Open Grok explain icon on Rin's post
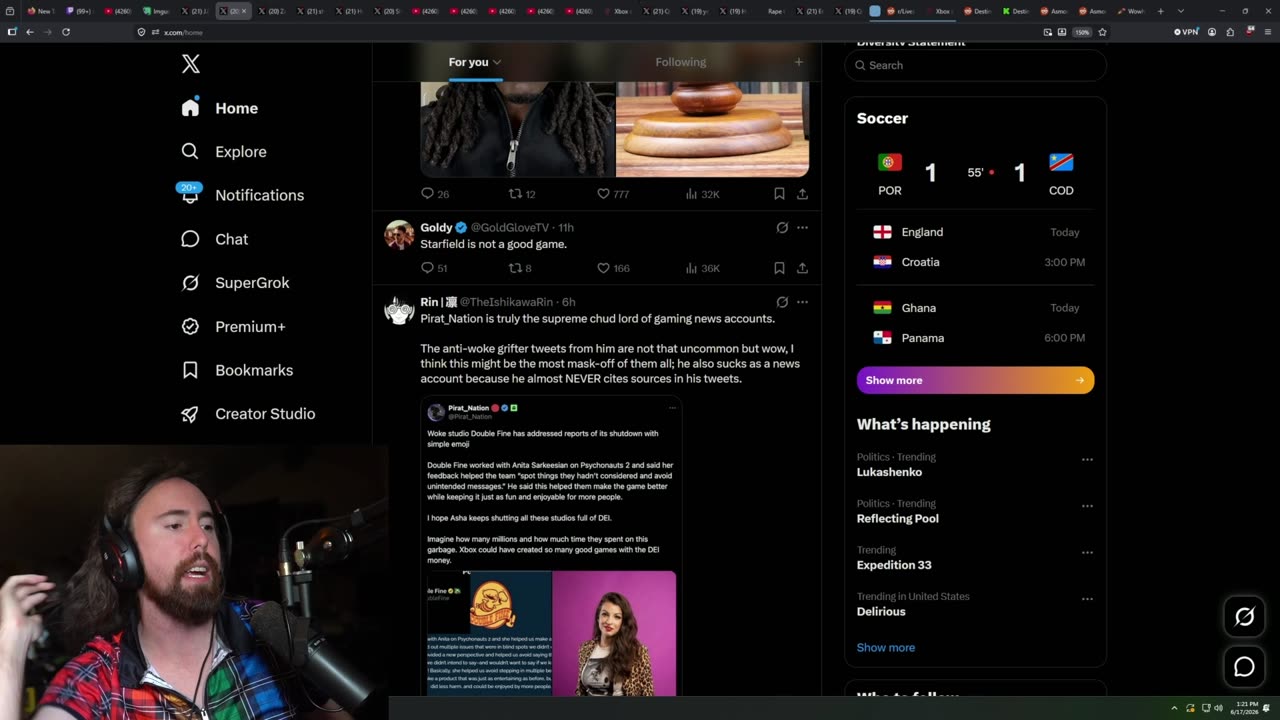This screenshot has width=1280, height=720. pyautogui.click(x=782, y=302)
